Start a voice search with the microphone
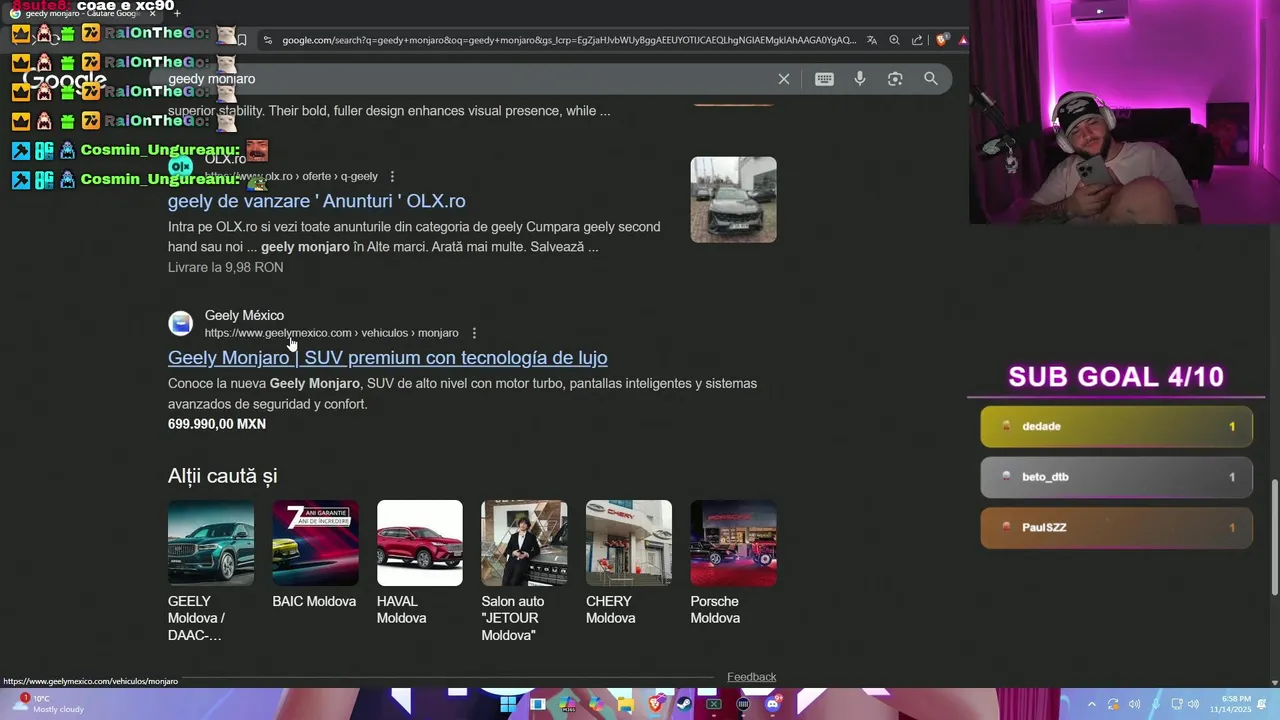The height and width of the screenshot is (720, 1280). point(860,79)
